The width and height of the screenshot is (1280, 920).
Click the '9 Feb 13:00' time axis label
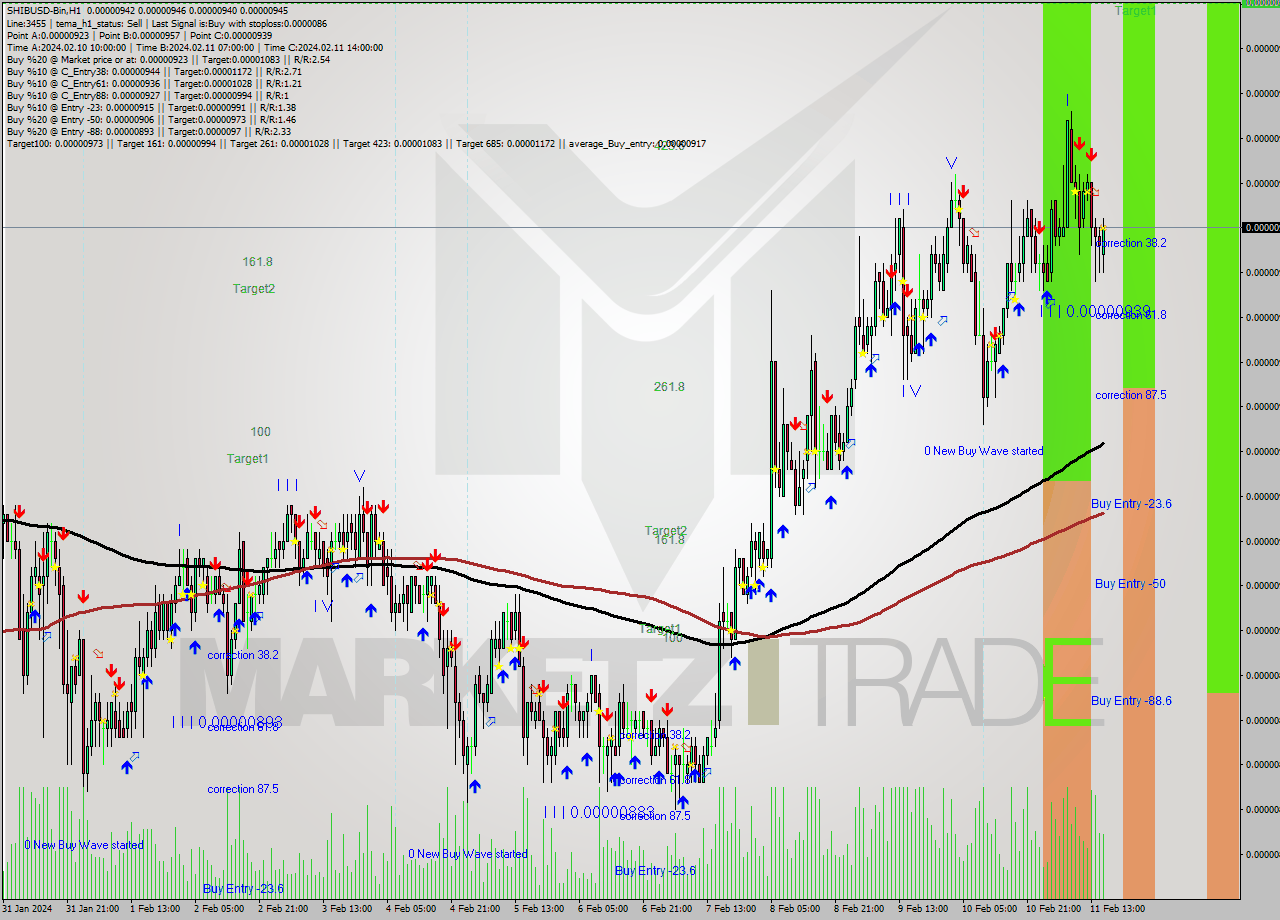[923, 909]
